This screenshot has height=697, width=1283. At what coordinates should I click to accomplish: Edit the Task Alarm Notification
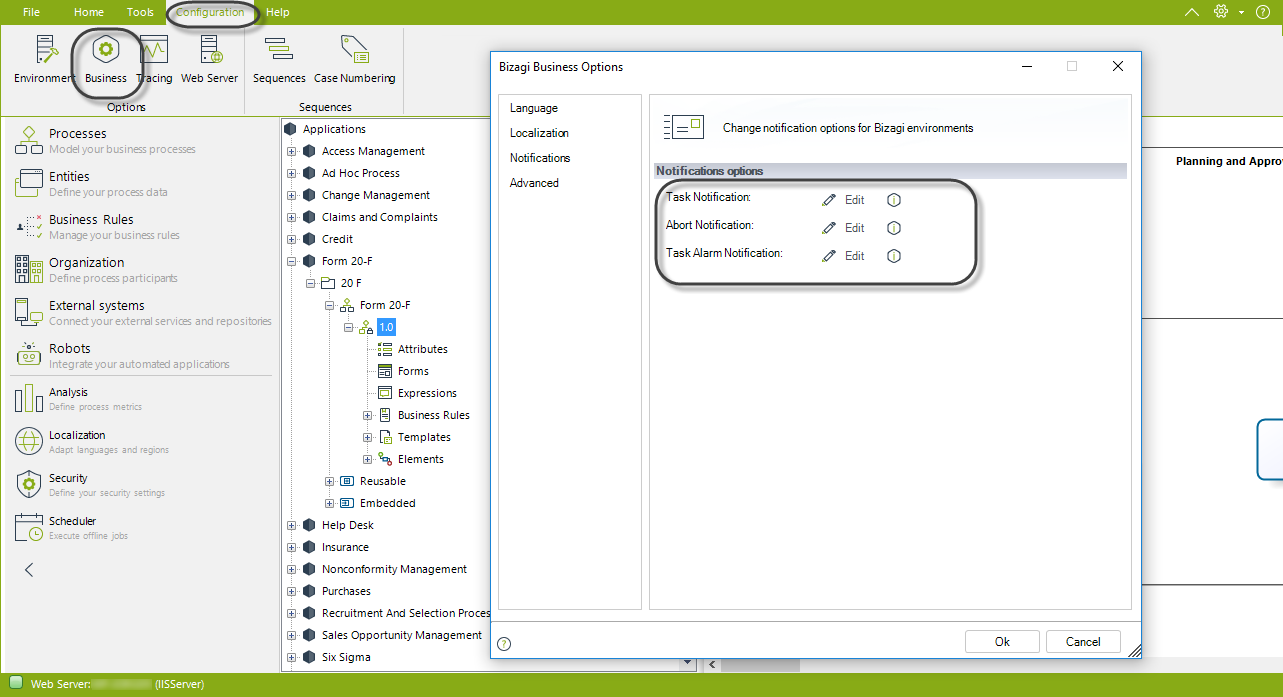coord(843,256)
